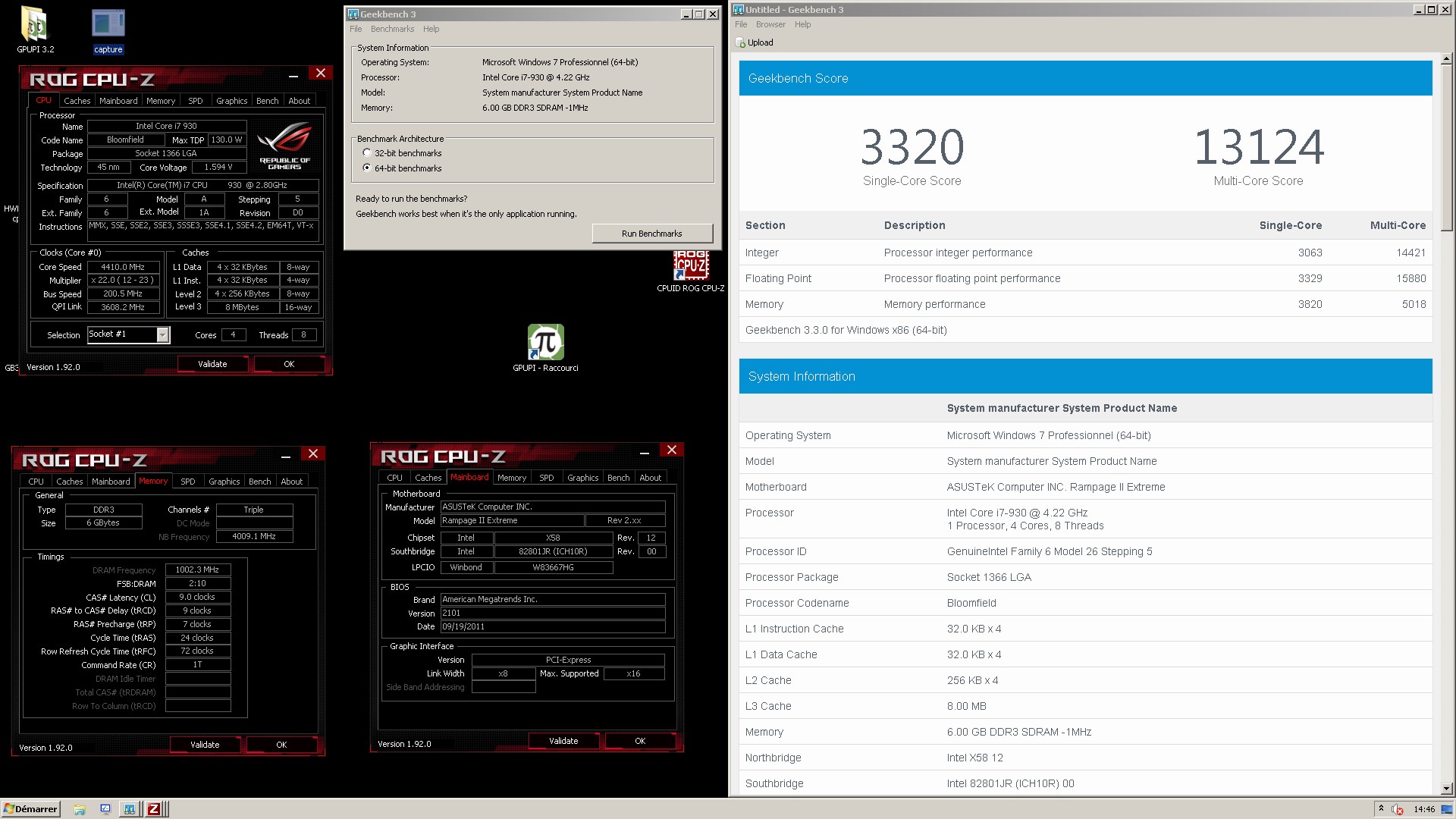
Task: Click Validate in the CPU-Z Memory window
Action: [x=205, y=745]
